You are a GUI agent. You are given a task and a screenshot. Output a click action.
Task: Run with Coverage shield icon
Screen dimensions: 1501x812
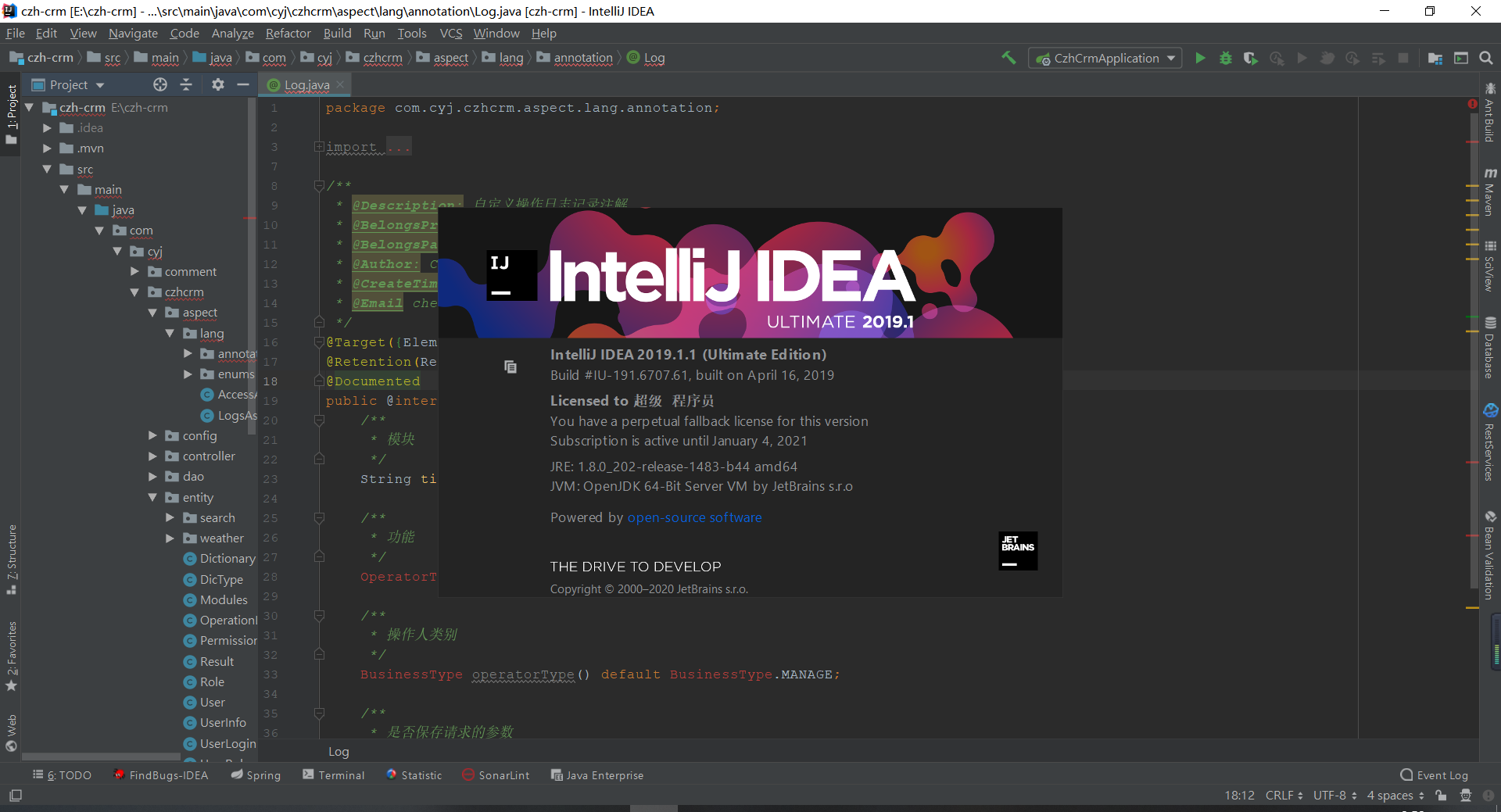[x=1251, y=58]
